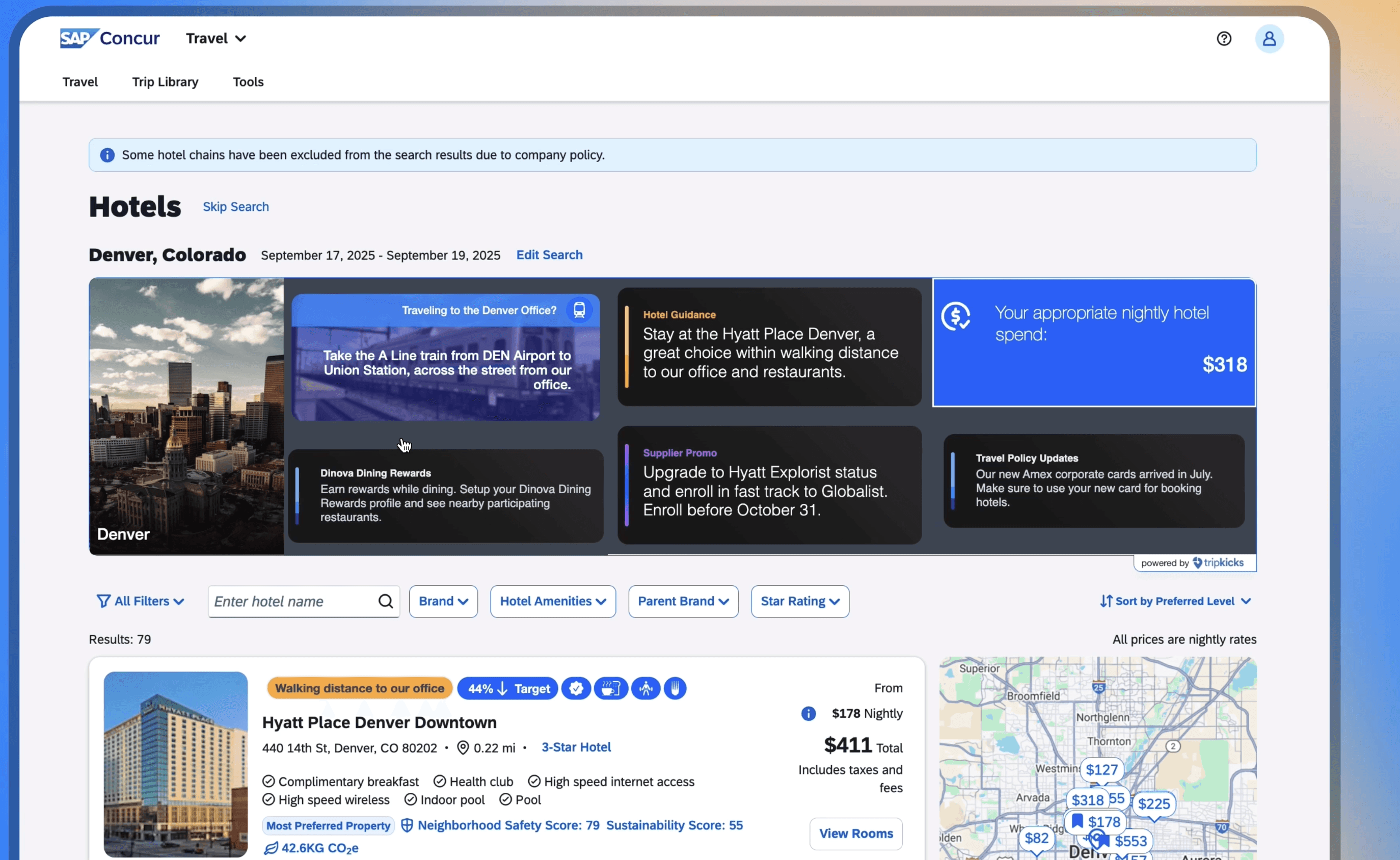This screenshot has width=1400, height=860.
Task: Expand the All Filters menu
Action: 141,601
